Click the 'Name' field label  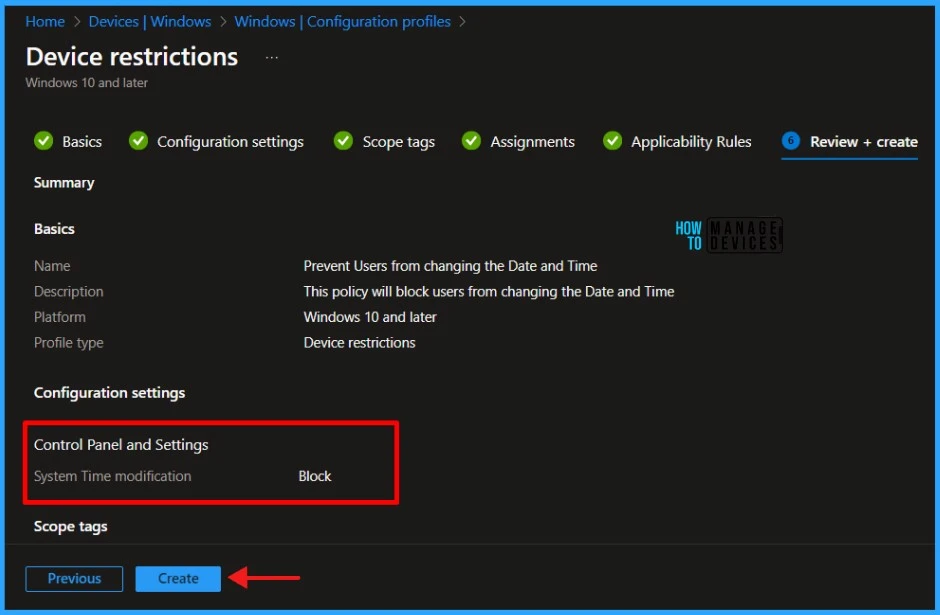52,266
